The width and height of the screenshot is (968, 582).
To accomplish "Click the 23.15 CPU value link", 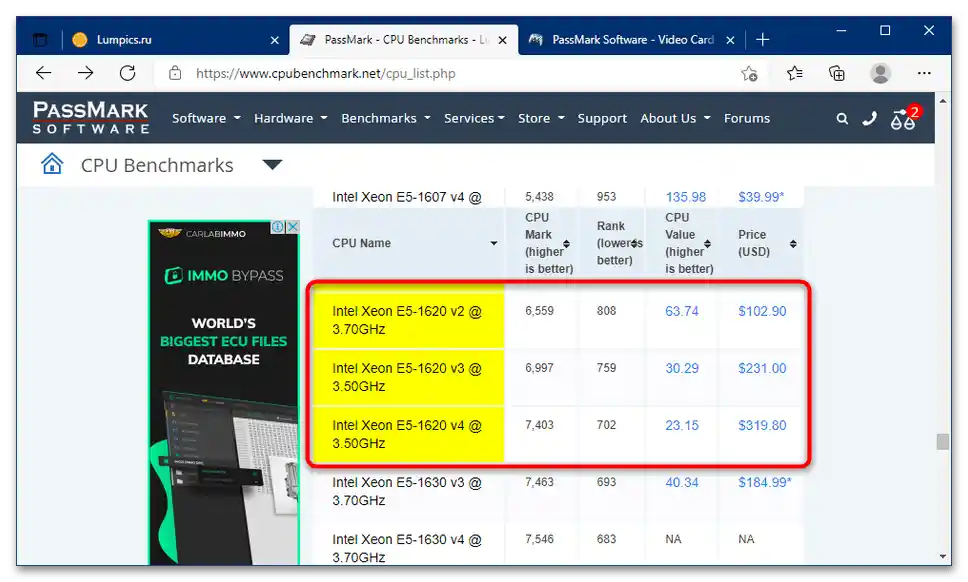I will point(682,425).
